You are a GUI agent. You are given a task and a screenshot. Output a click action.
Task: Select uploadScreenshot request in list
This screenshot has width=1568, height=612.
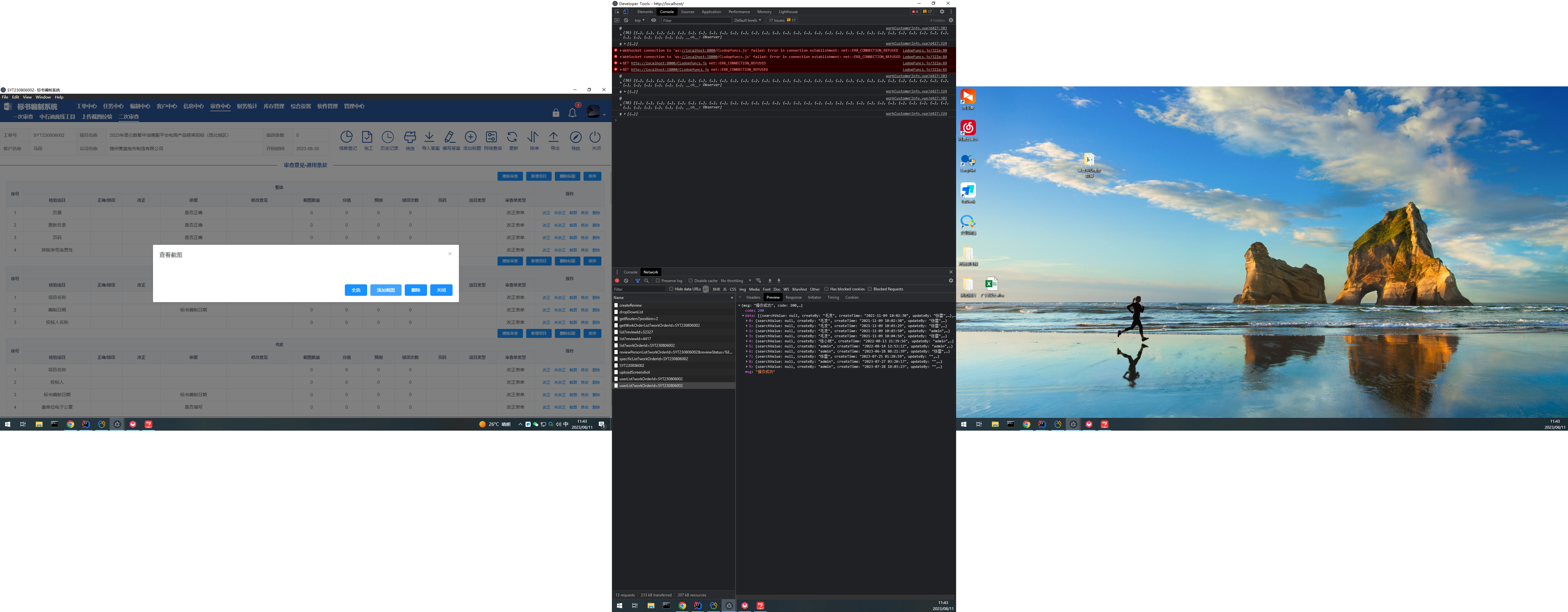point(634,372)
